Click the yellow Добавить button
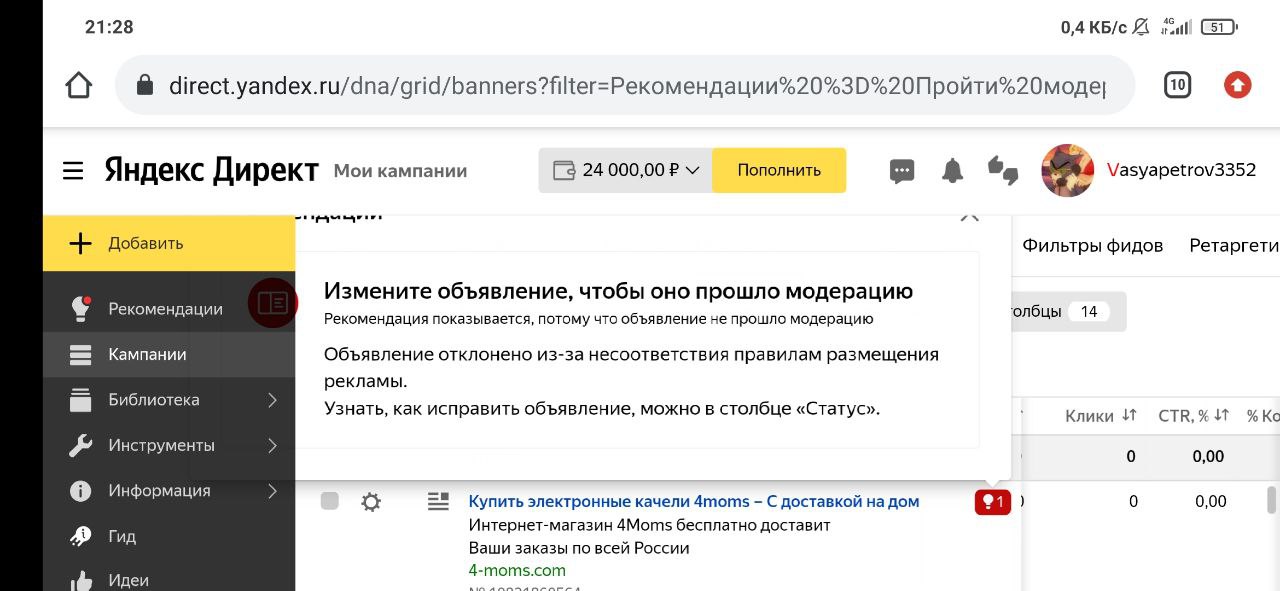This screenshot has height=591, width=1280. pos(169,243)
